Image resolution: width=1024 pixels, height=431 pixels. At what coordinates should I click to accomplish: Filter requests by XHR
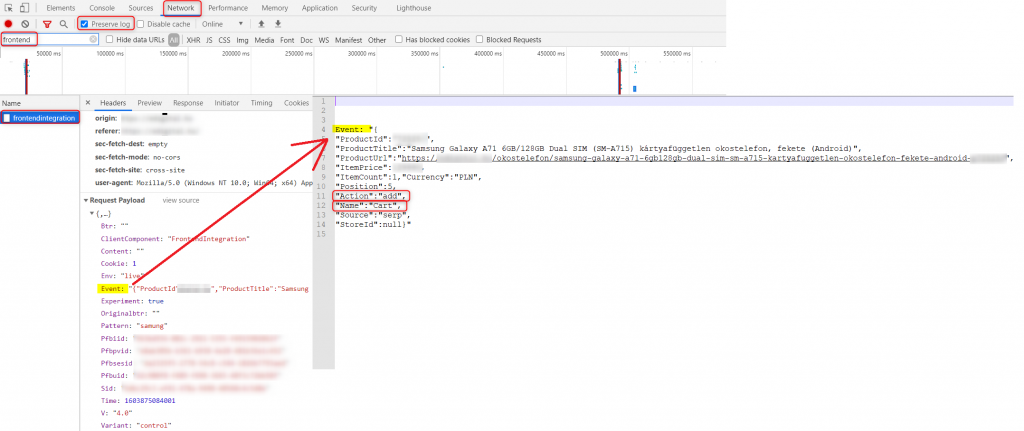click(x=193, y=40)
